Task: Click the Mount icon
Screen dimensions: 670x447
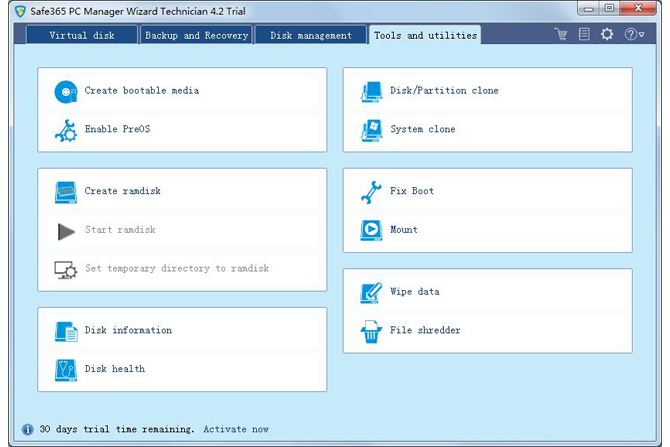Action: point(371,230)
